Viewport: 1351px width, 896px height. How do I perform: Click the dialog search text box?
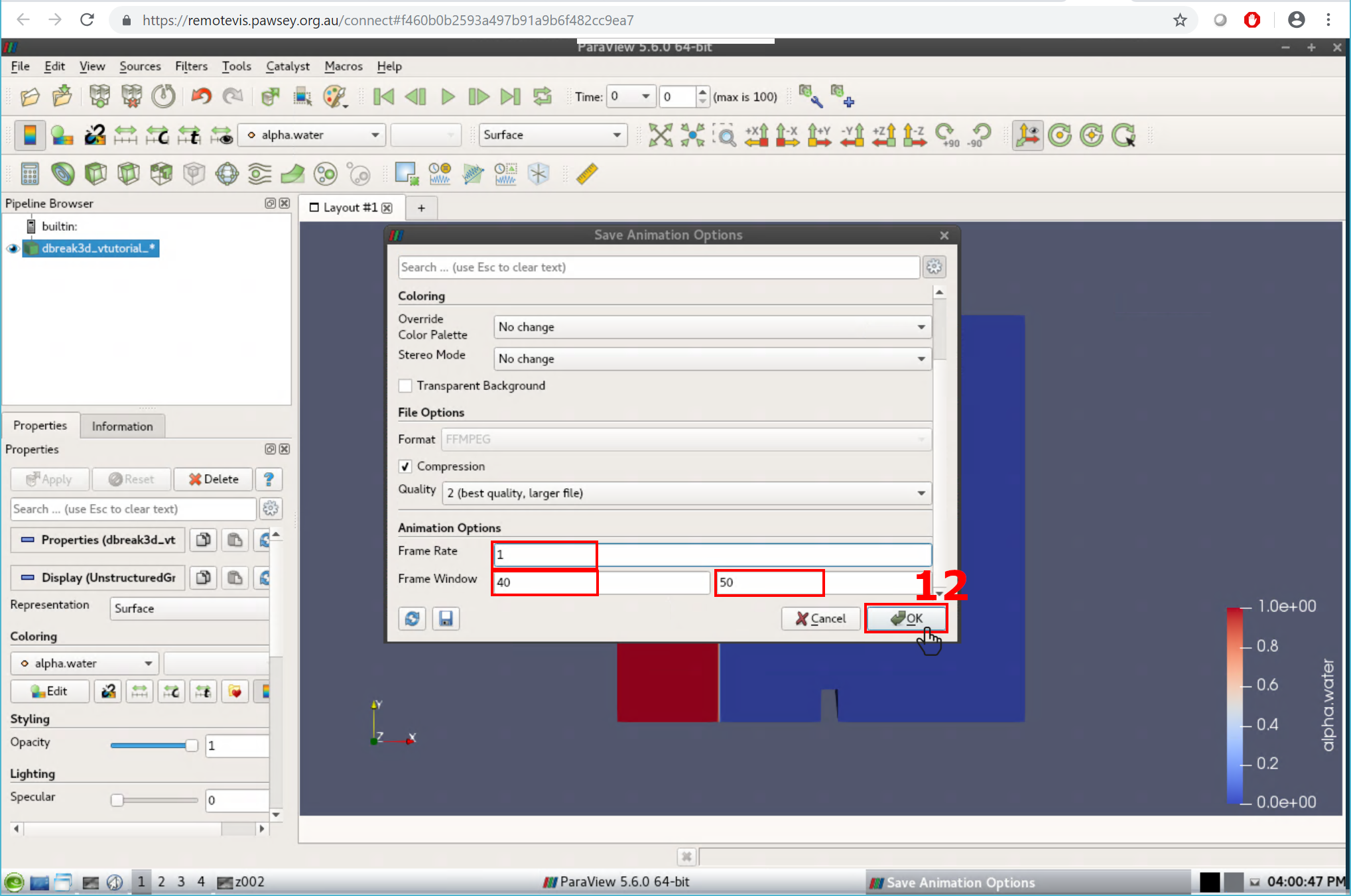(659, 267)
